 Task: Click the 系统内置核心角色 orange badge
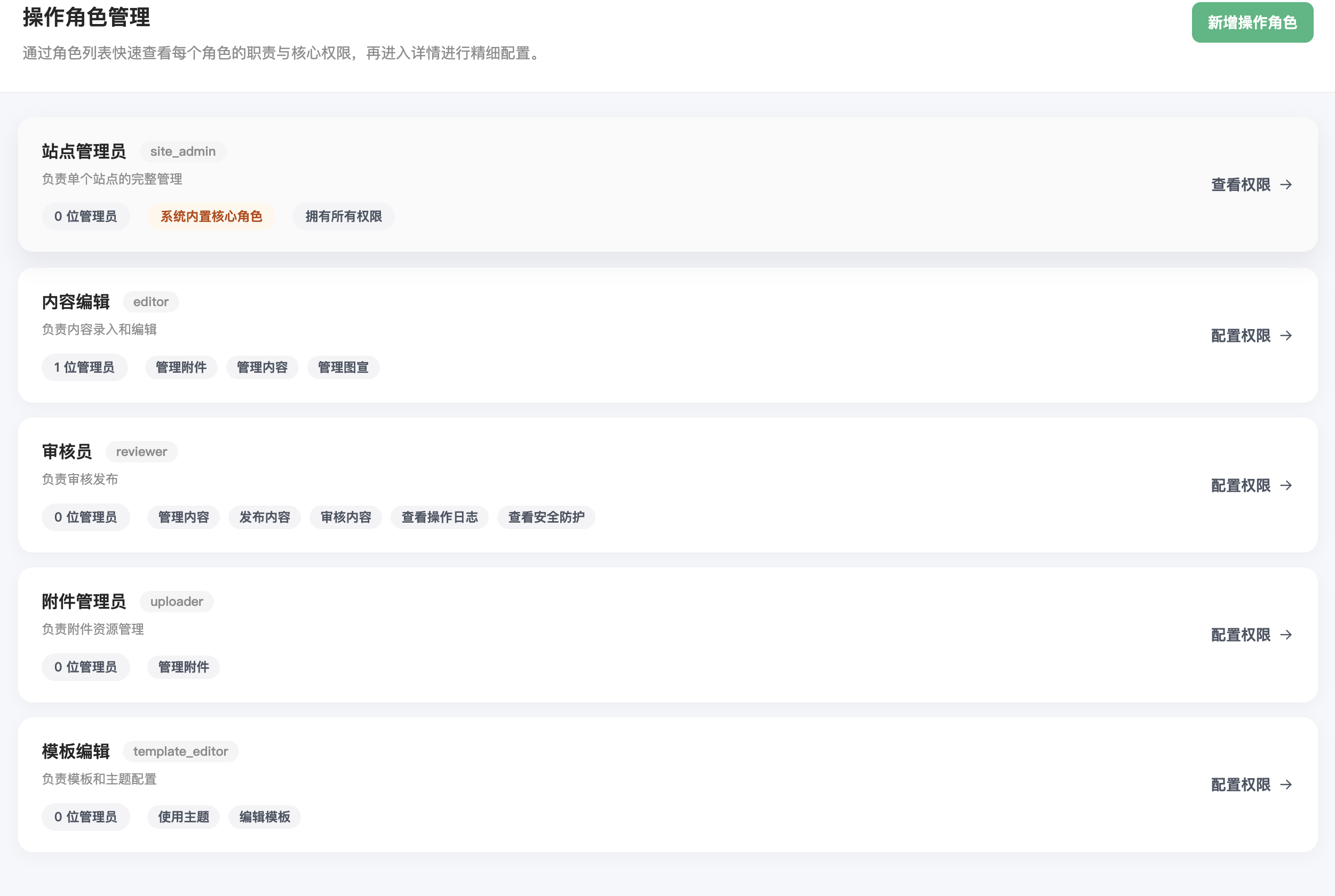(x=211, y=217)
